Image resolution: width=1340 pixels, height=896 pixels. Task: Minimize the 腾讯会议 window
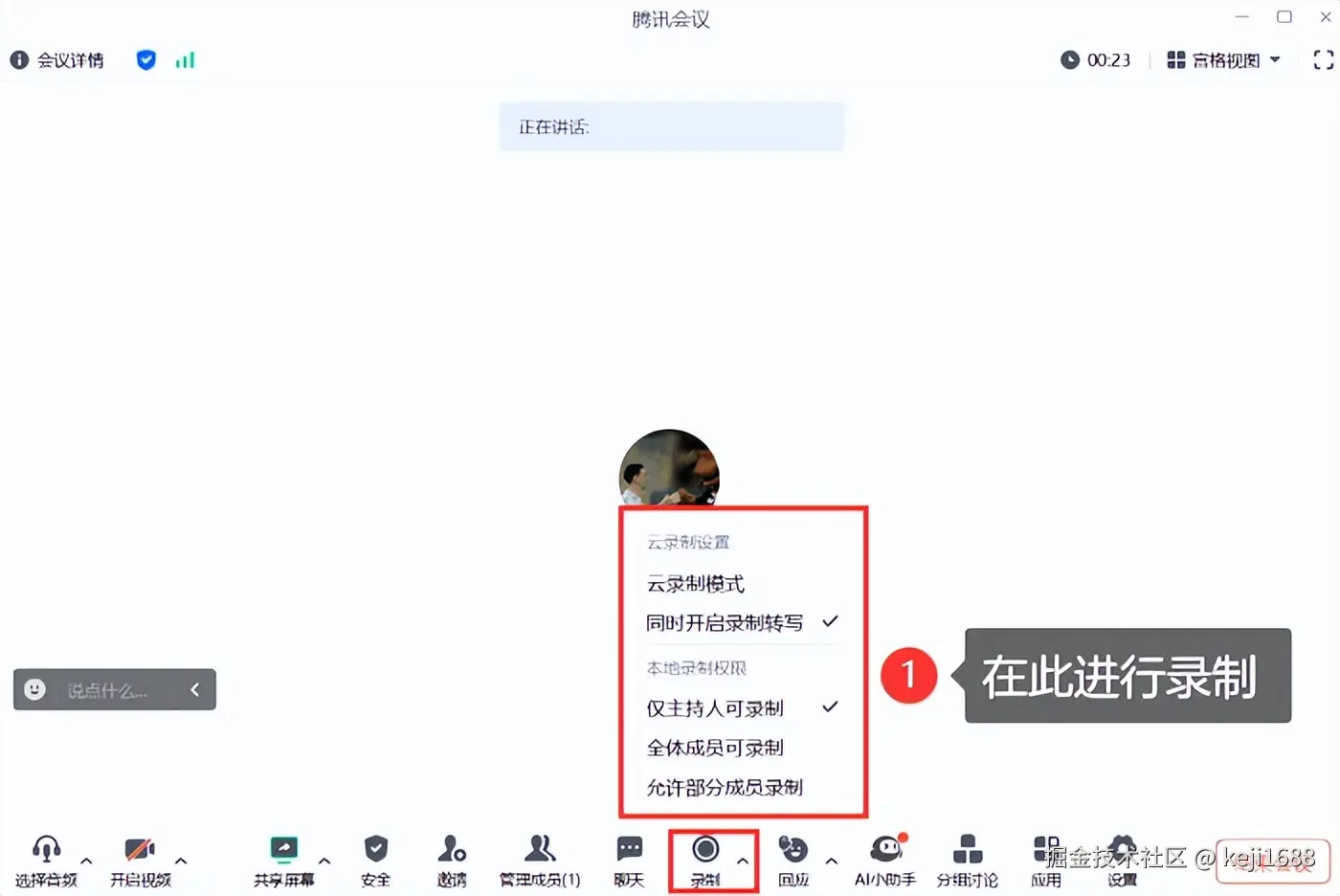1242,17
